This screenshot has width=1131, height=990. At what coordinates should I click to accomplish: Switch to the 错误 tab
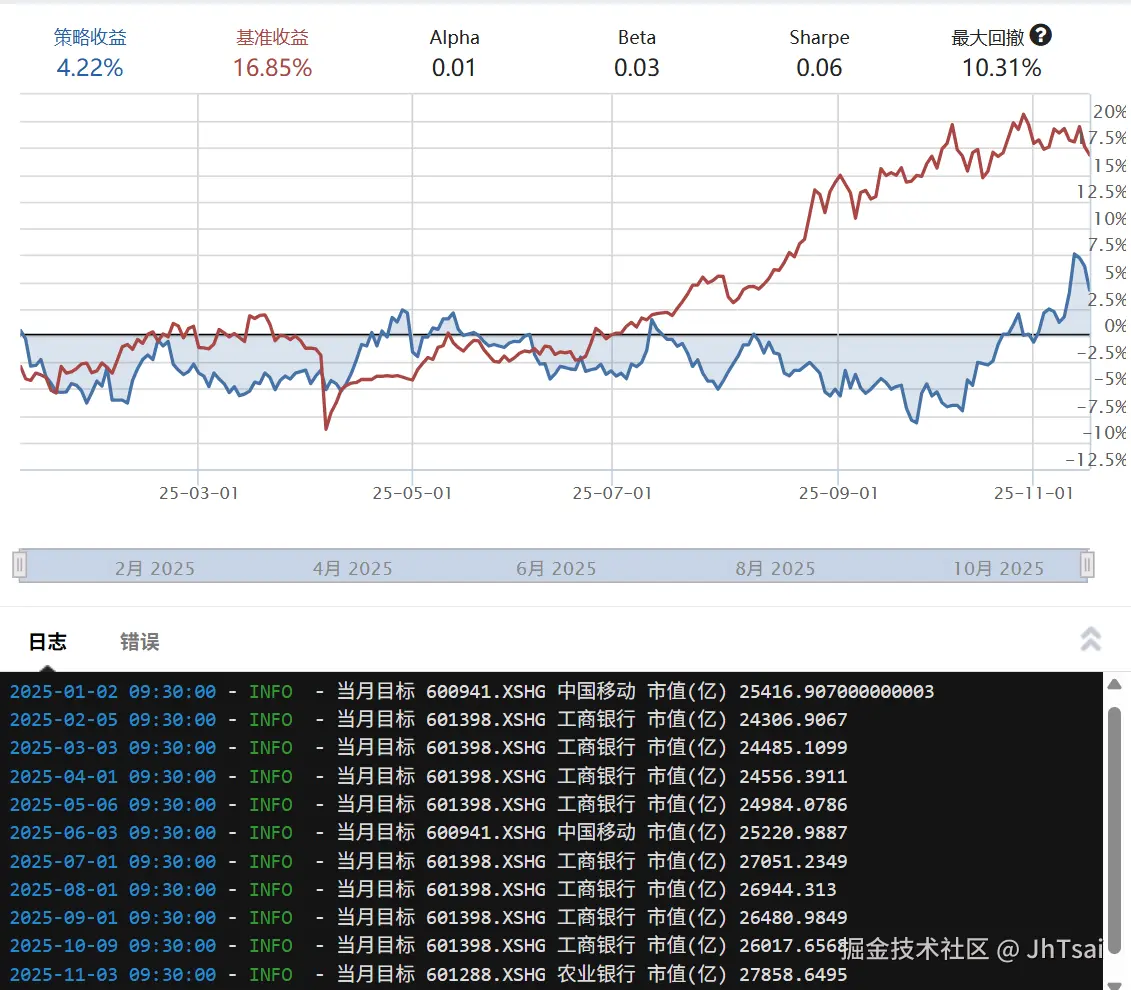pyautogui.click(x=139, y=641)
